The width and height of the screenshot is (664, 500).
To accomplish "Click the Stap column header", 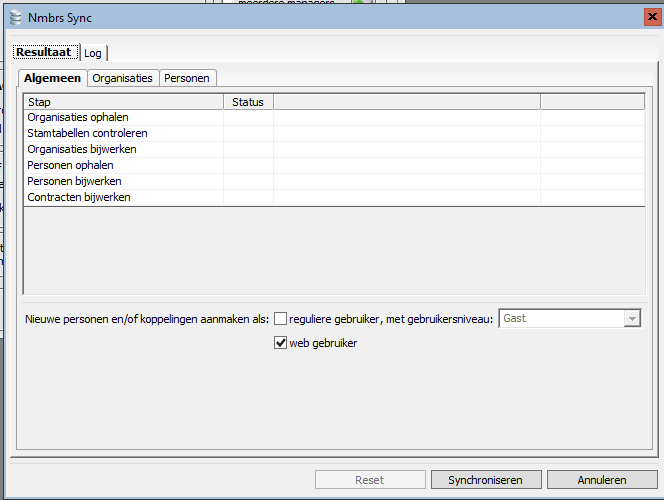I will coord(124,102).
